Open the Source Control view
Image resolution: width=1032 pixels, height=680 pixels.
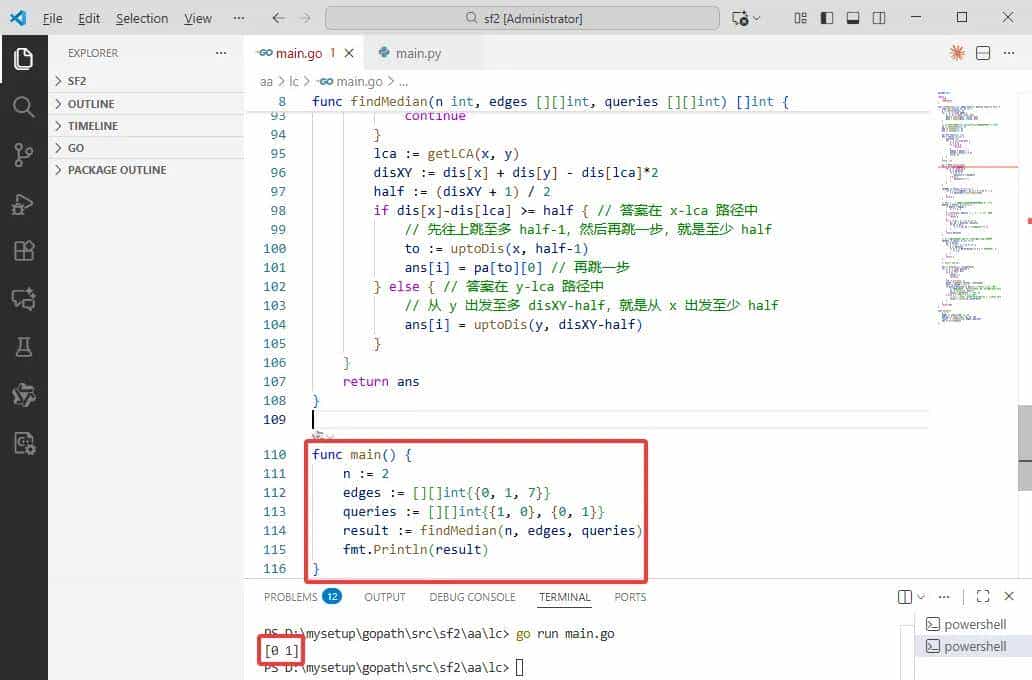(x=24, y=154)
